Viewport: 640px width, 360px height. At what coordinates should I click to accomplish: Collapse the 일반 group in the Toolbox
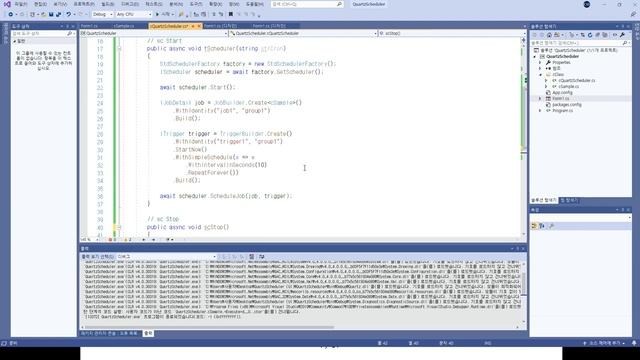tap(15, 41)
